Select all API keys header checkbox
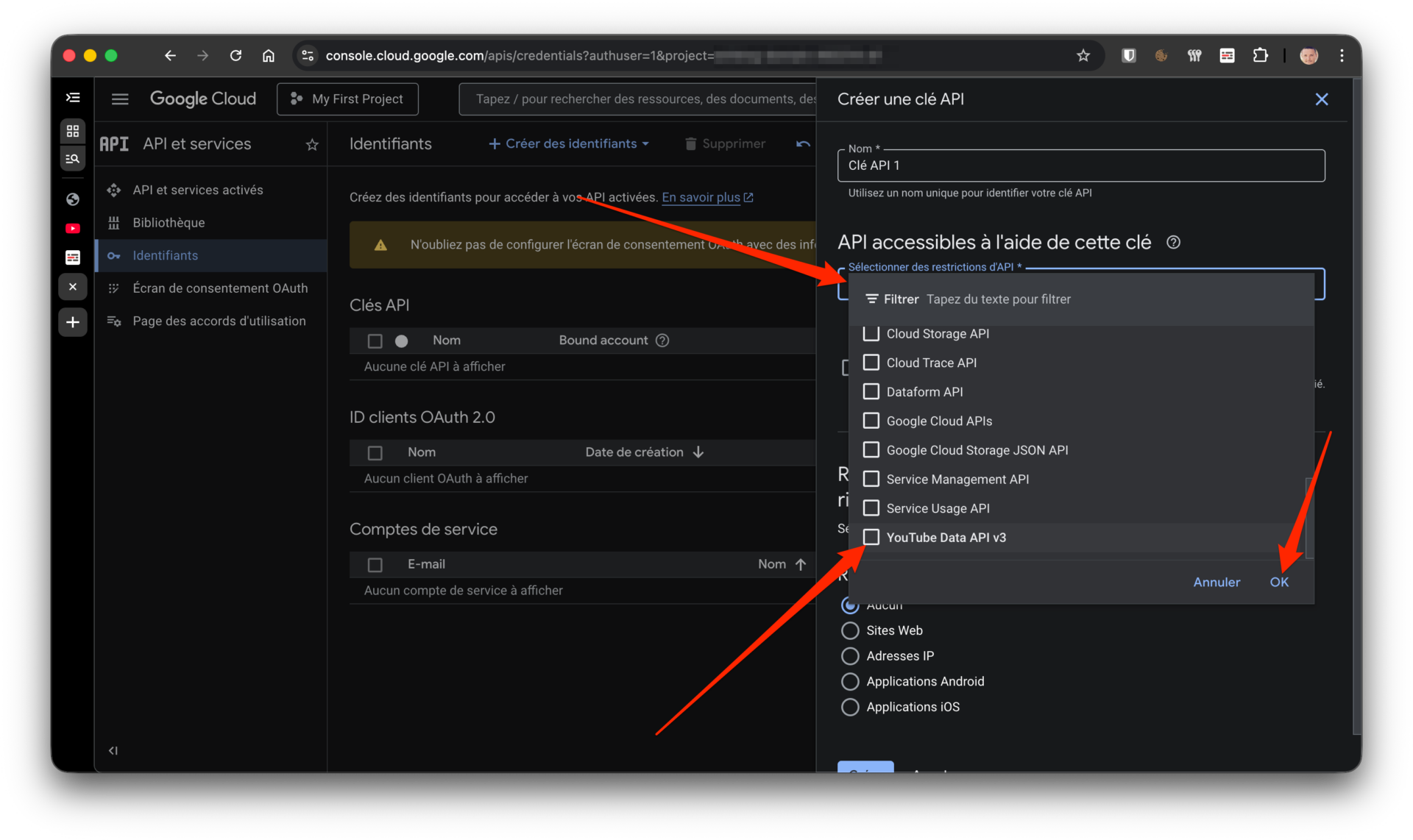The image size is (1413, 840). click(375, 341)
